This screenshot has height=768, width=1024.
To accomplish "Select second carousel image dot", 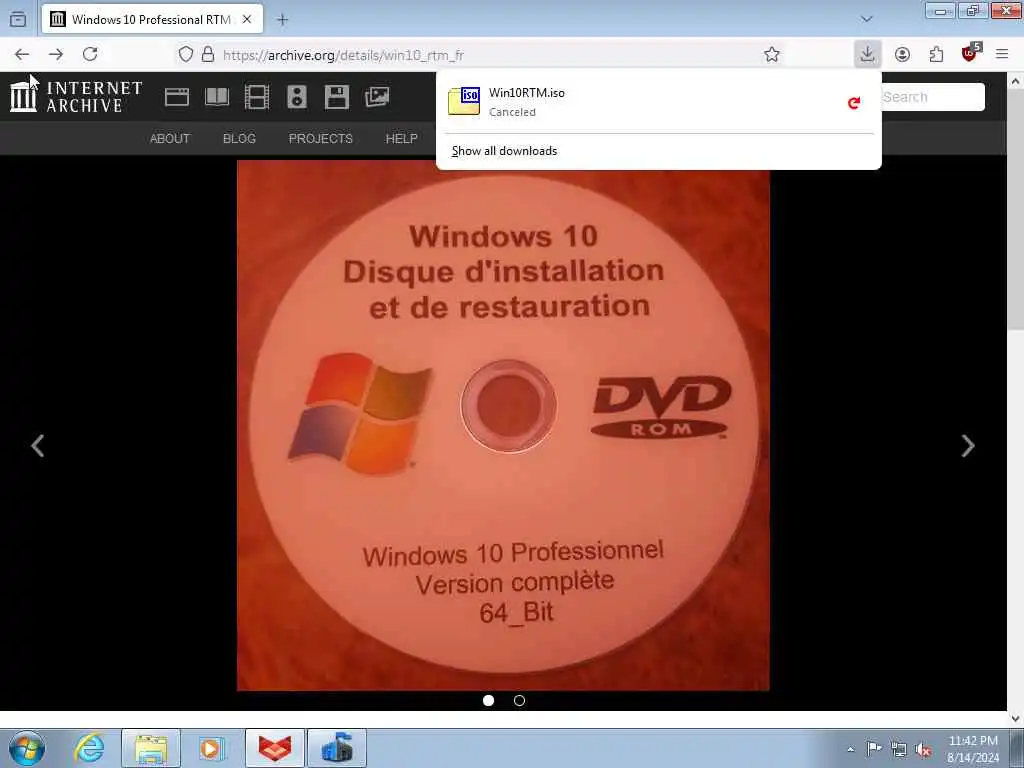I will pyautogui.click(x=519, y=700).
